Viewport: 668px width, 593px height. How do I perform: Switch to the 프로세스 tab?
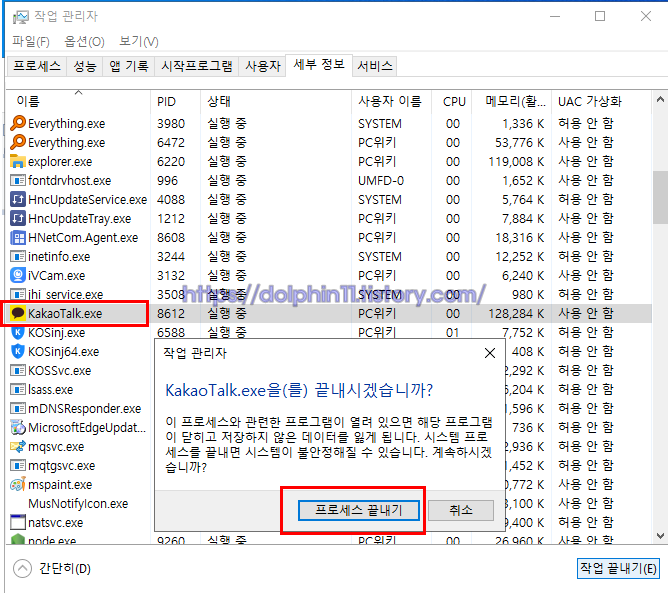(37, 66)
